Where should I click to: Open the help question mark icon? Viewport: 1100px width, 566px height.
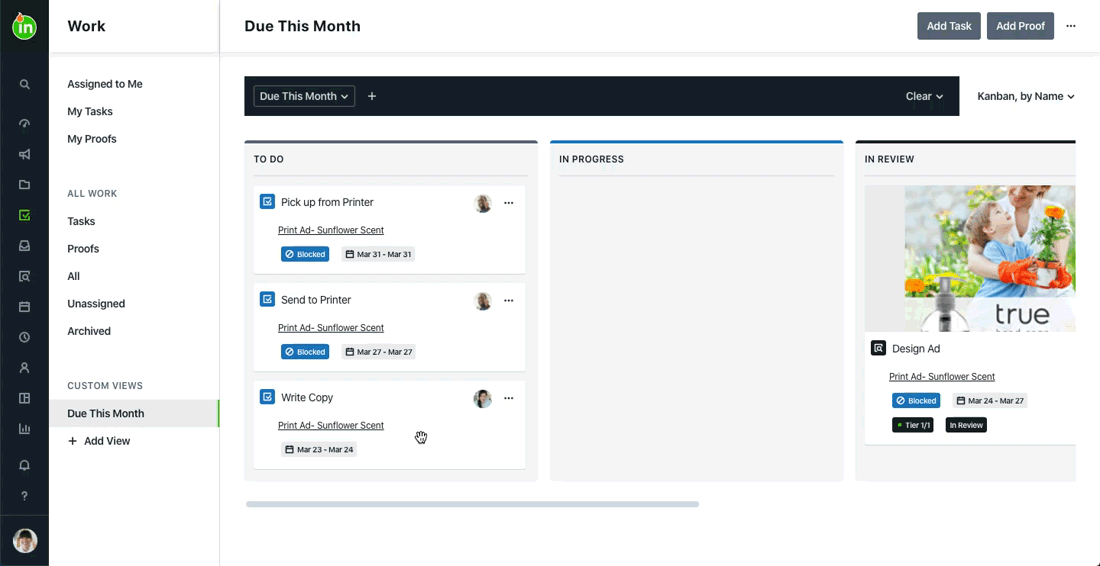click(x=25, y=496)
